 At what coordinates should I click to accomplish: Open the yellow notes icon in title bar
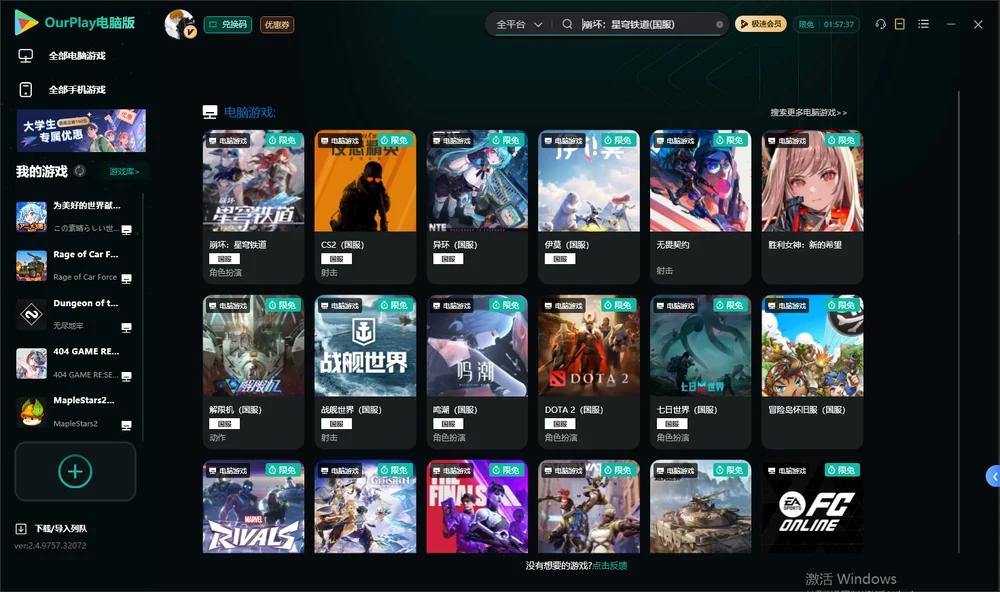tap(899, 24)
